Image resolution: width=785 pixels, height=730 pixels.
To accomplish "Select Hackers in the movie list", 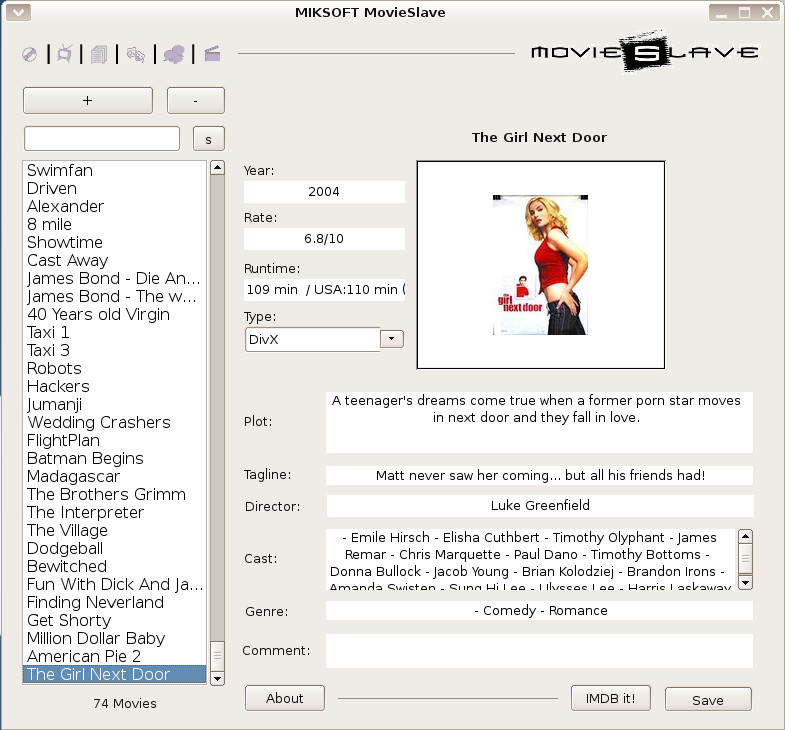I will tap(115, 387).
